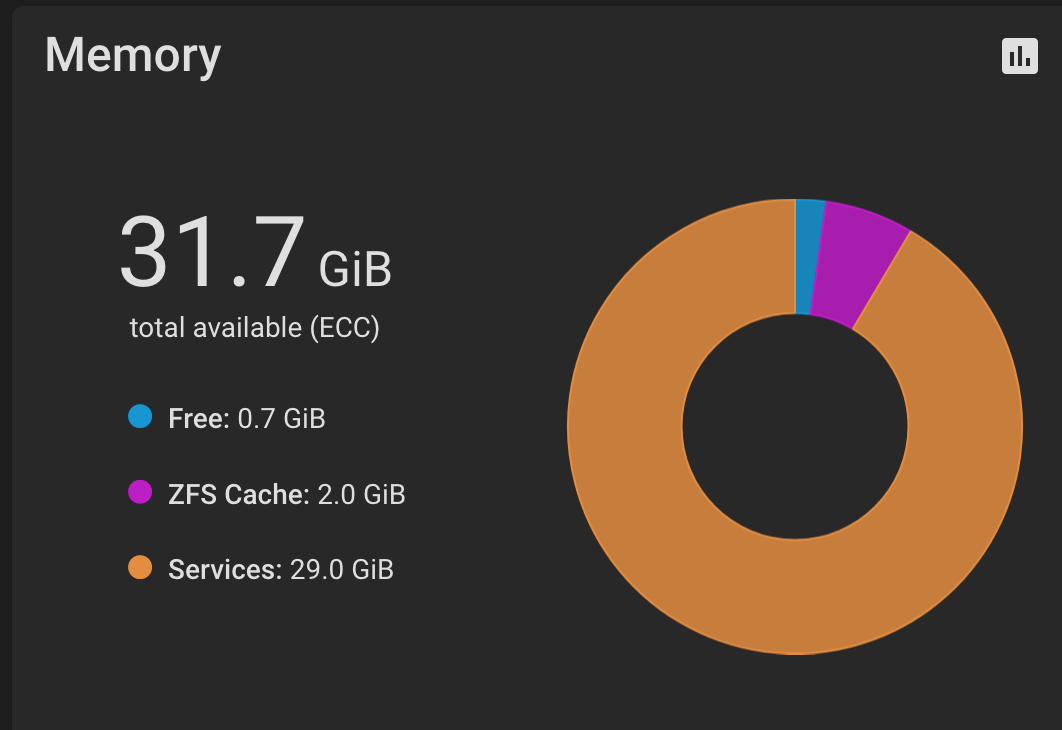Click the large 31.7 total number
Screen dimensions: 1062x730
pos(212,252)
